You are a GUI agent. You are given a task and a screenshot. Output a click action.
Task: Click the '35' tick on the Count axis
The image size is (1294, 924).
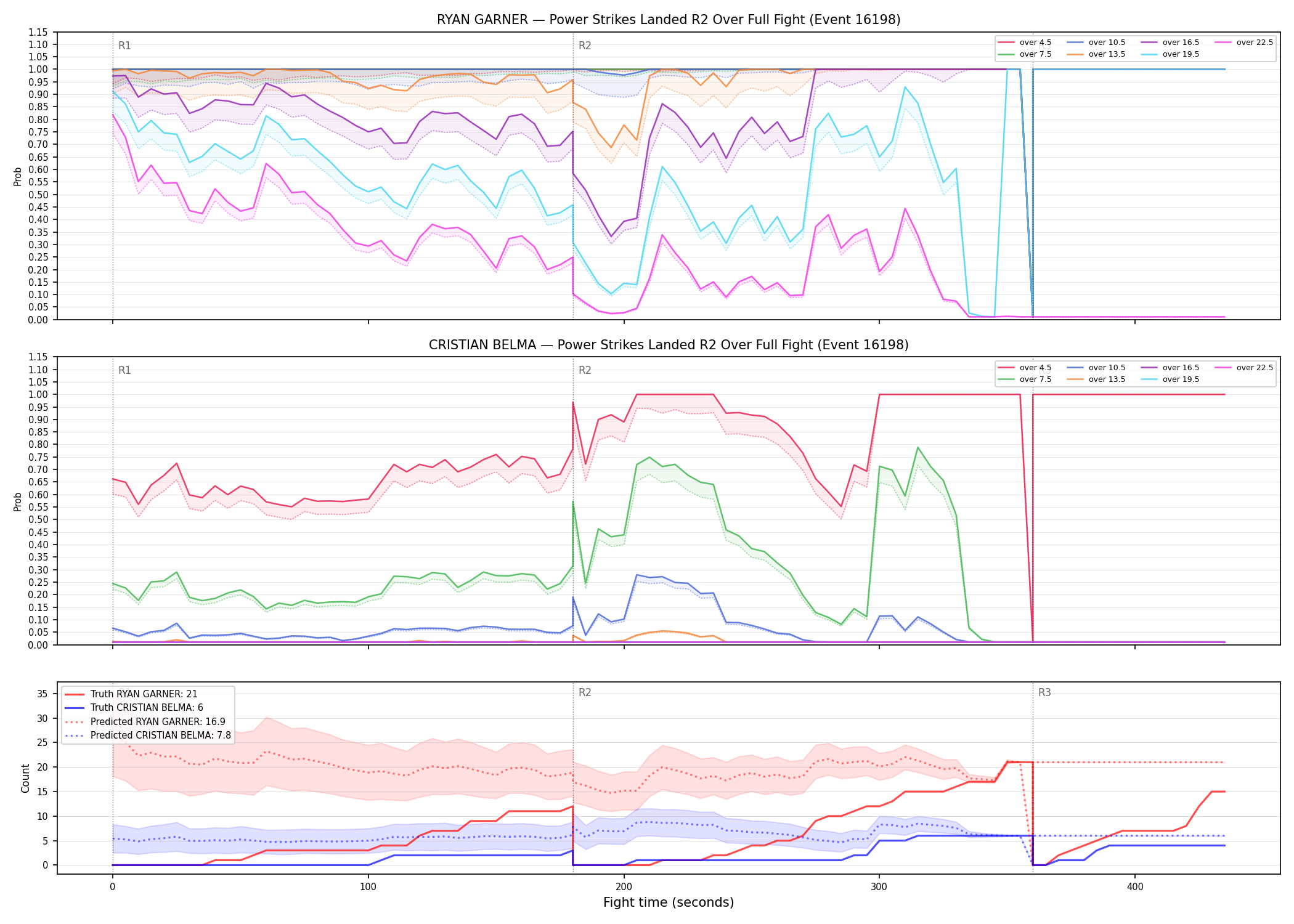pos(42,694)
